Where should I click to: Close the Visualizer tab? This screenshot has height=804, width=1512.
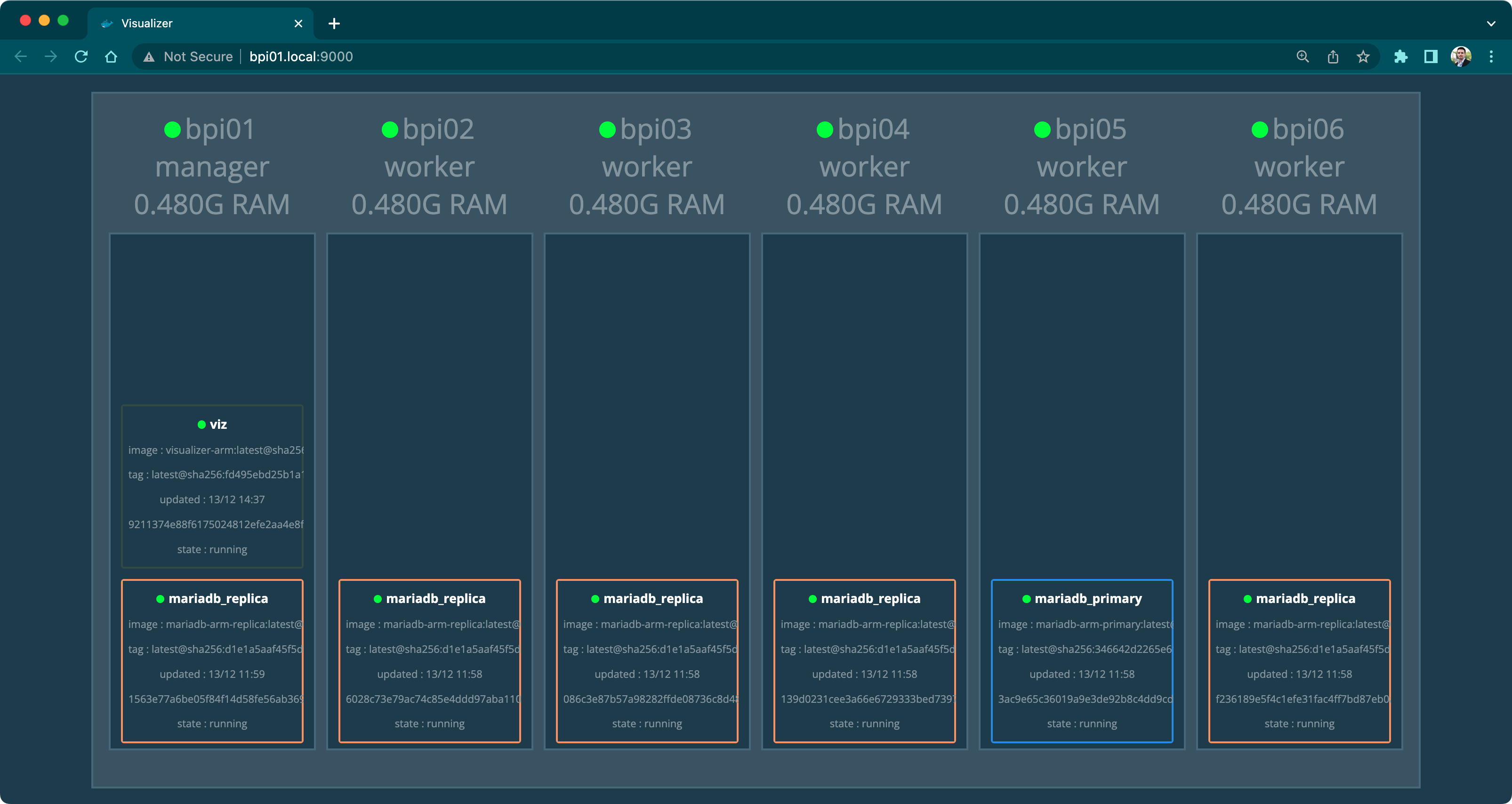tap(298, 24)
